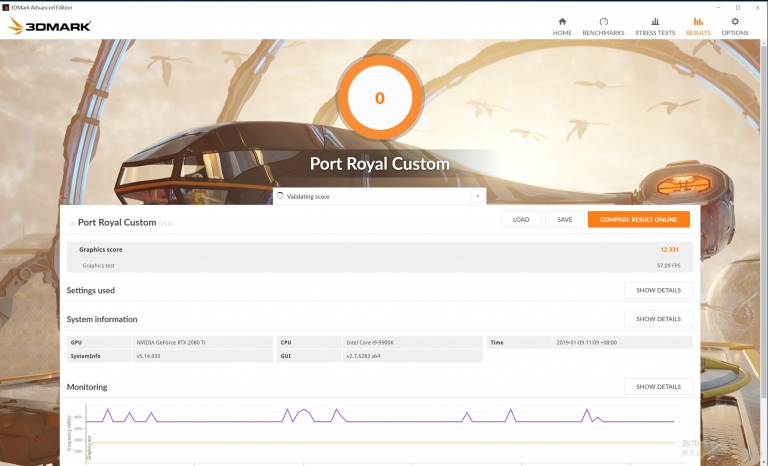The image size is (768, 466).
Task: Click the LOAD button
Action: click(x=521, y=220)
